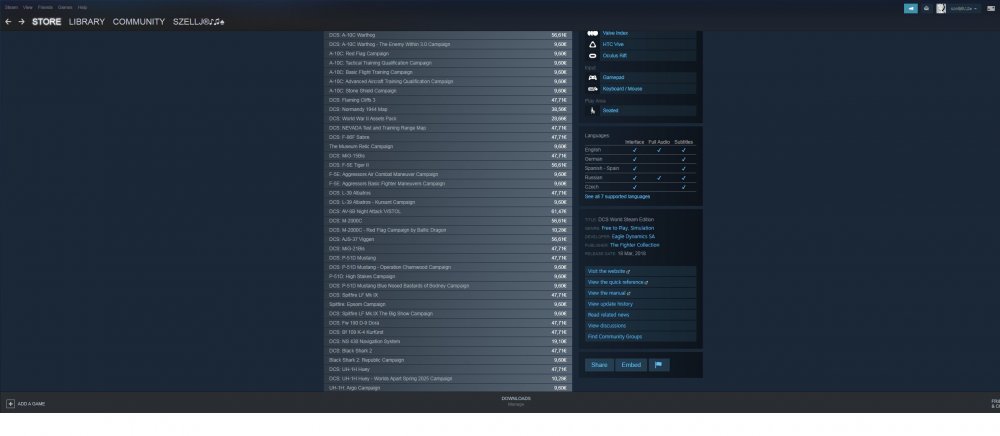
Task: Select DCS: AJS-37 Viggen row
Action: coord(448,239)
